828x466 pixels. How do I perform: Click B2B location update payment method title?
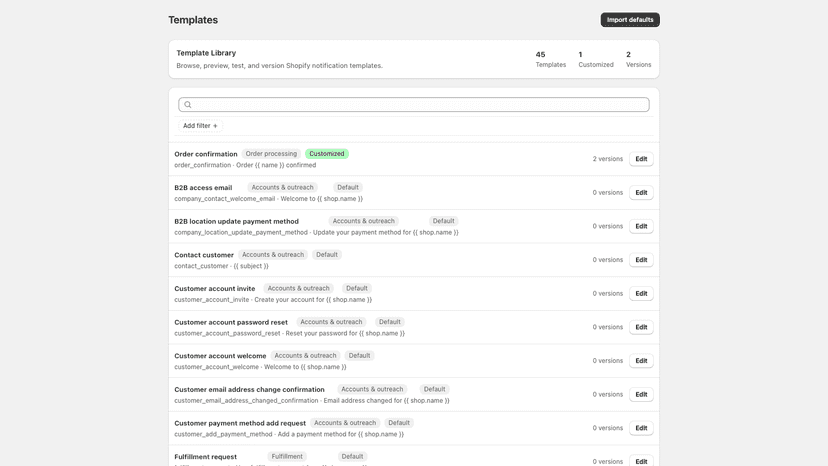click(237, 221)
